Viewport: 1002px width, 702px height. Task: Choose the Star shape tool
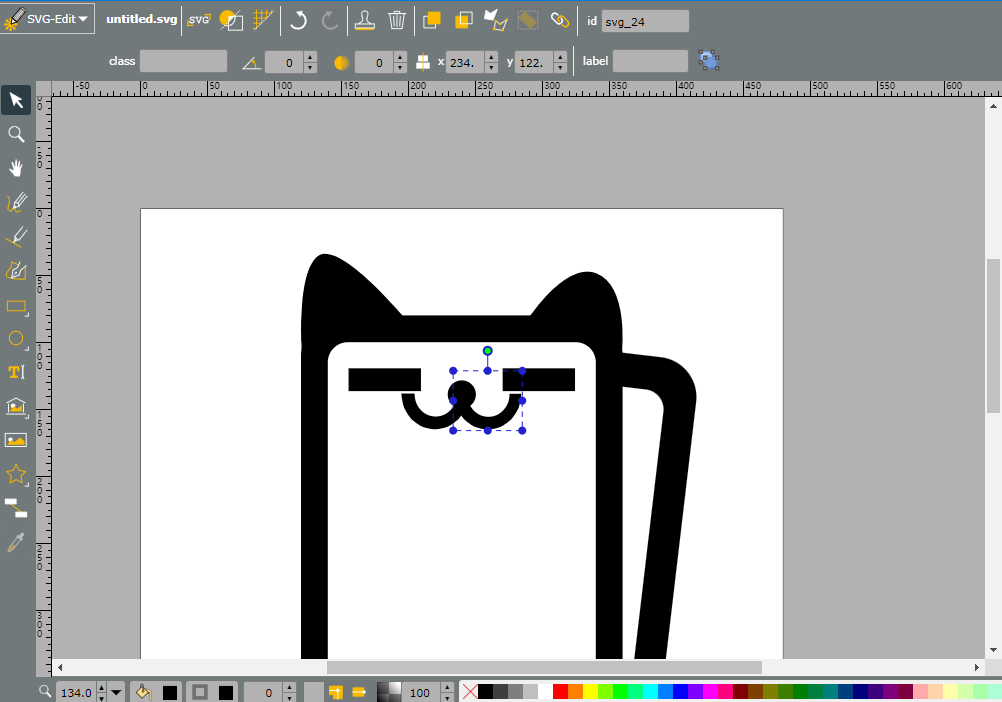[16, 474]
